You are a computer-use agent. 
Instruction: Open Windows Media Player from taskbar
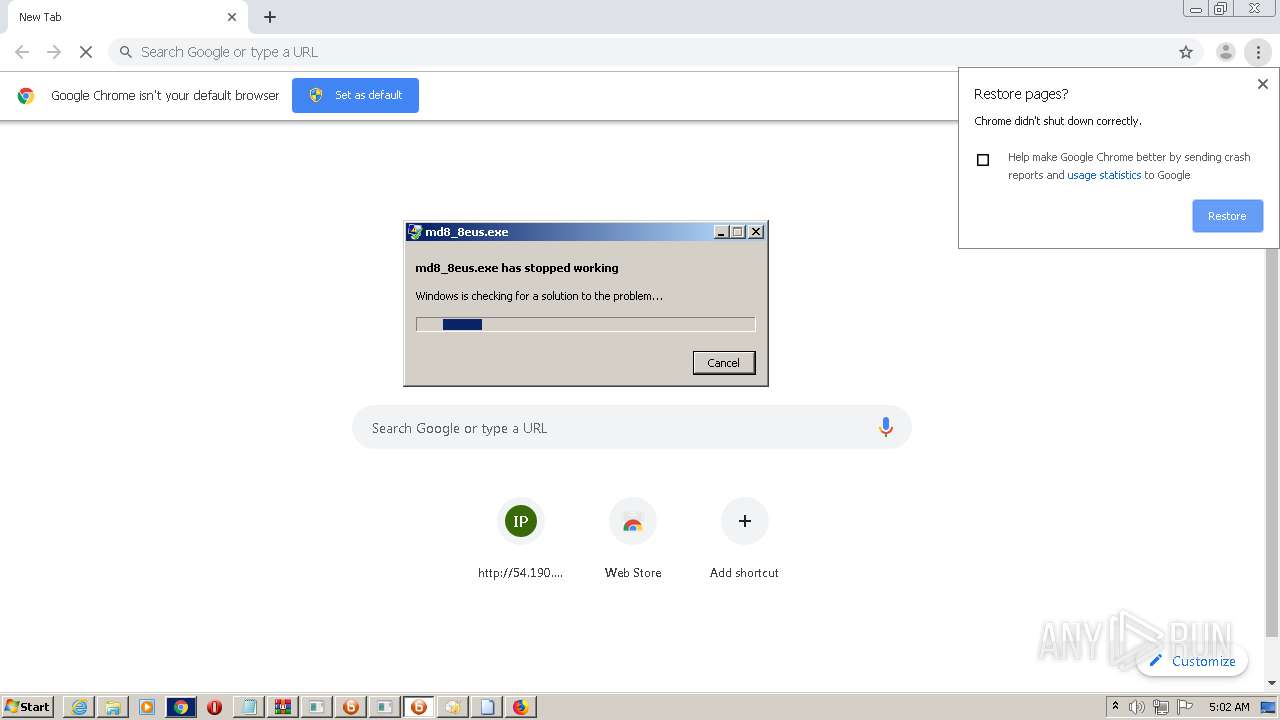pyautogui.click(x=147, y=707)
